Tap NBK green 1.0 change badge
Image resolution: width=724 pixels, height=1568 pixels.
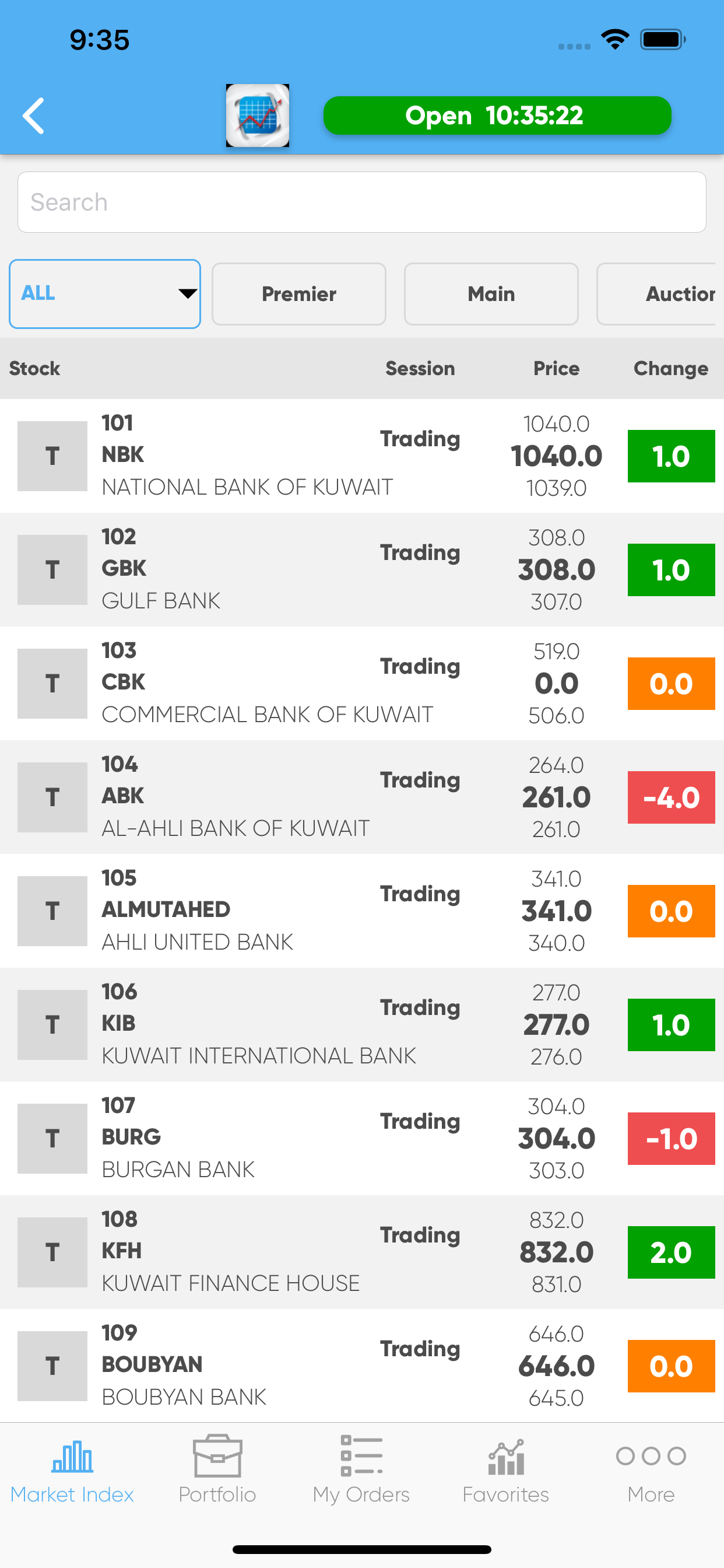[671, 456]
